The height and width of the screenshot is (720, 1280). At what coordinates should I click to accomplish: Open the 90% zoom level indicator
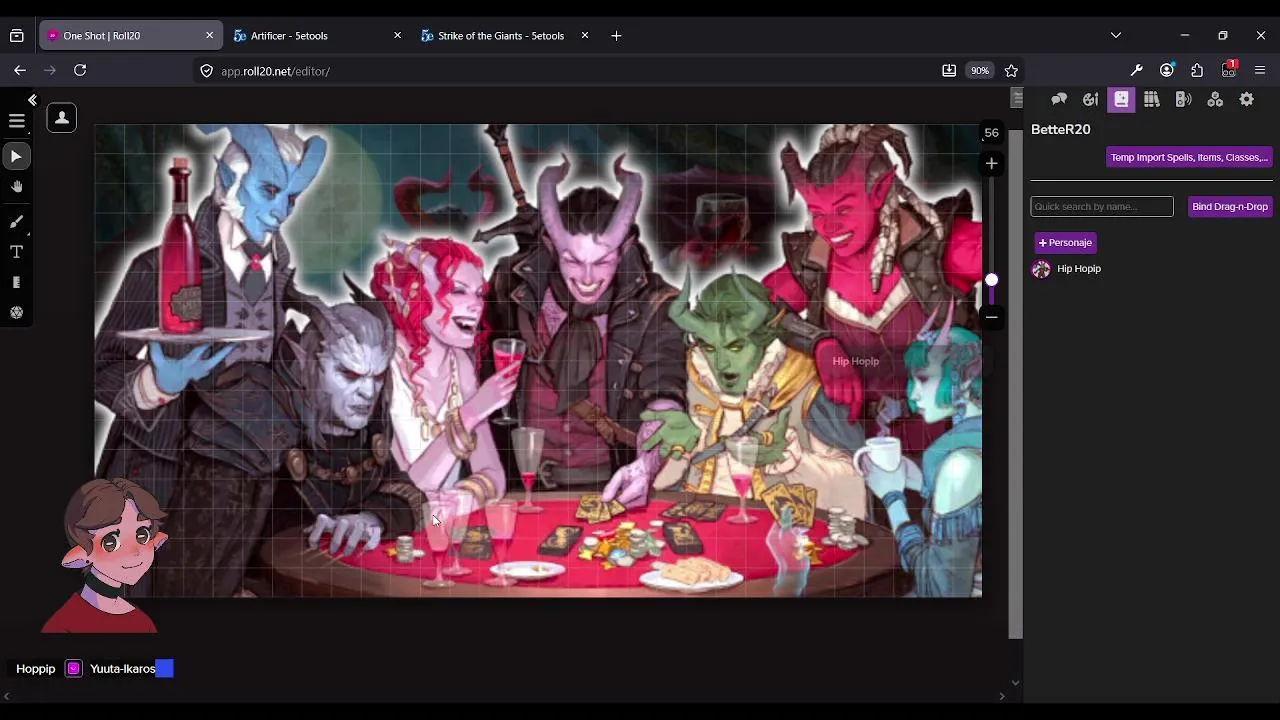pos(980,71)
